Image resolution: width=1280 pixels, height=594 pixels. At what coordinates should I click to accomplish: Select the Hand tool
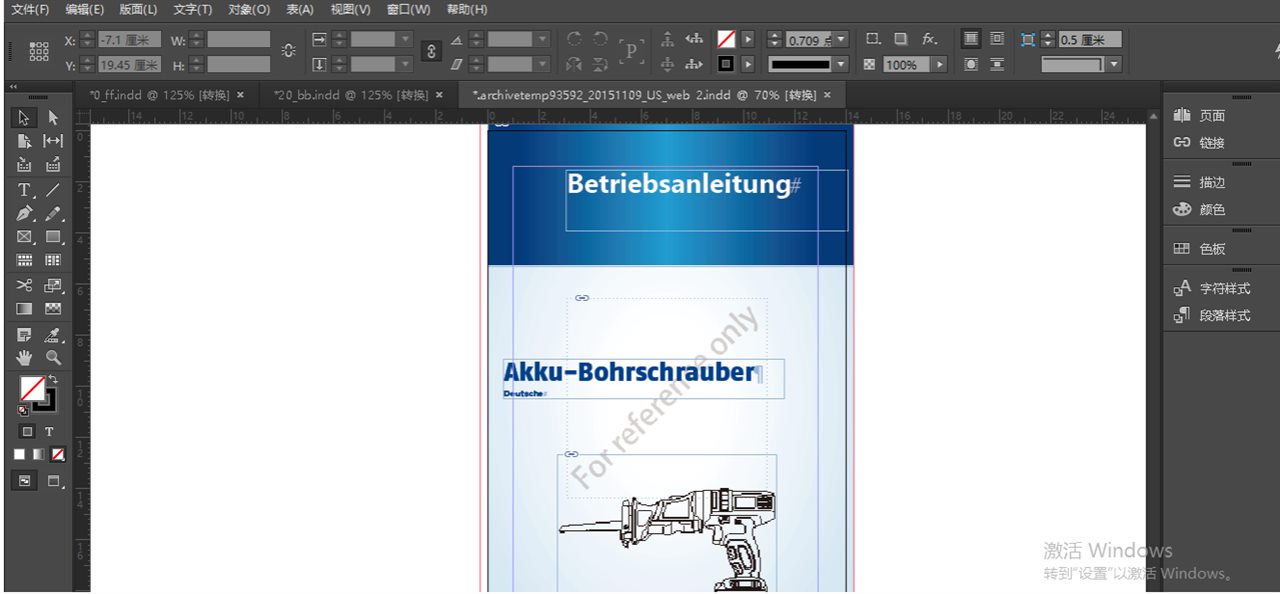click(x=24, y=358)
